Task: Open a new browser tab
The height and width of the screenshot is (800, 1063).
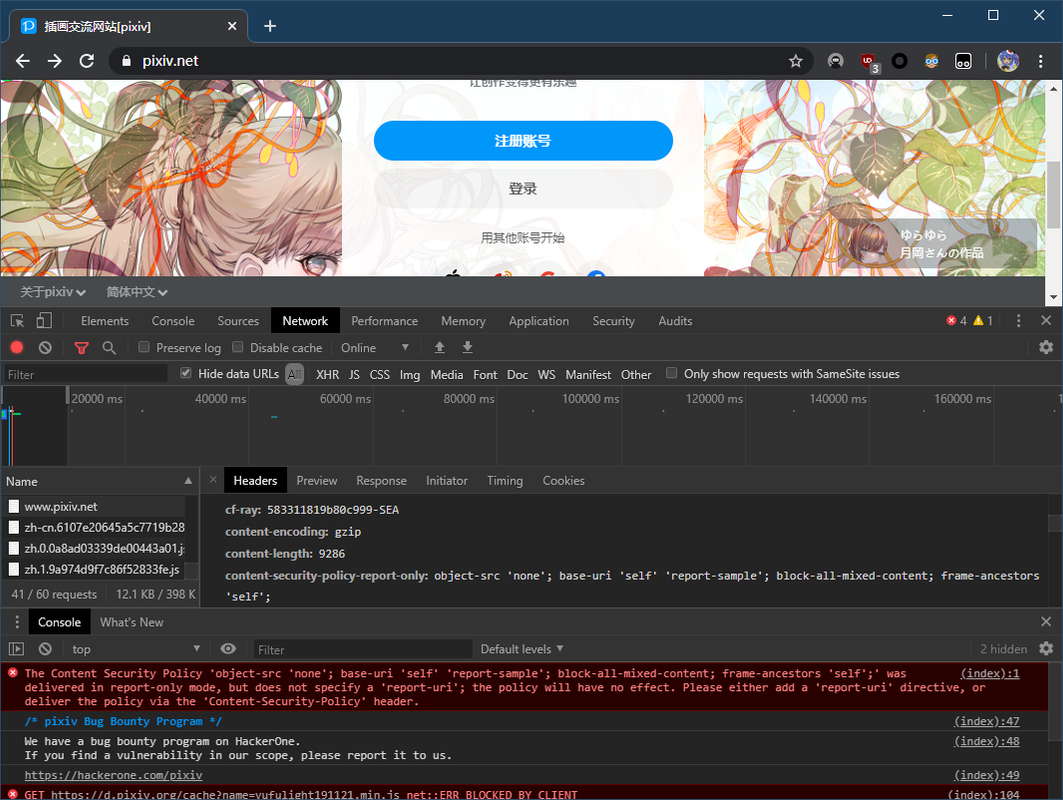Action: click(x=270, y=26)
